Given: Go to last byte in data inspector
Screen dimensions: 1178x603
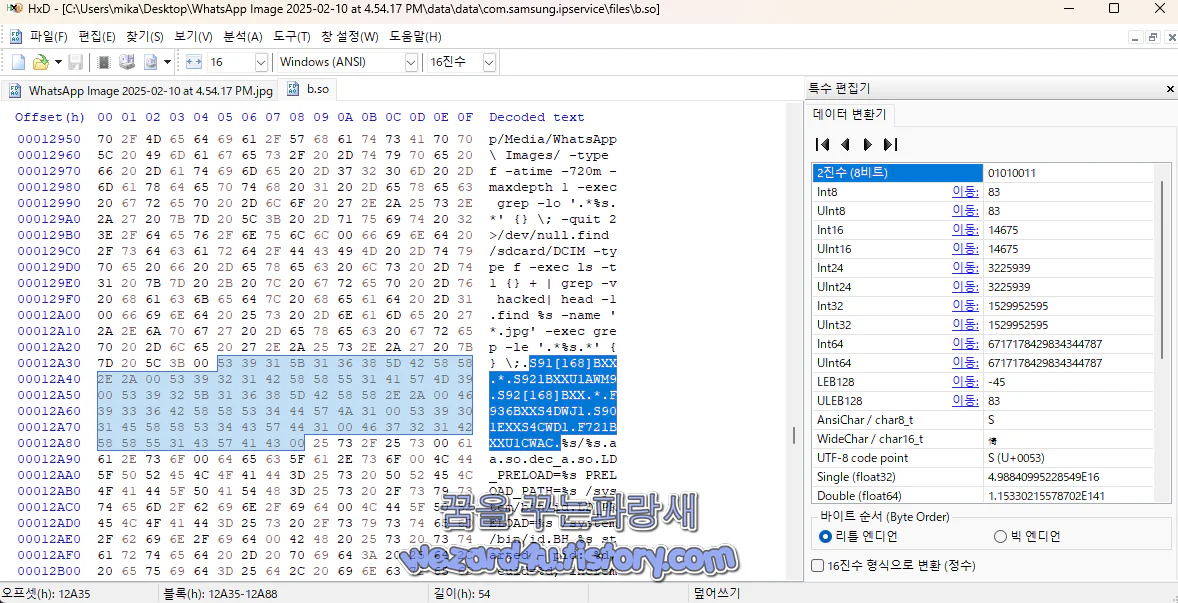Looking at the screenshot, I should point(891,144).
